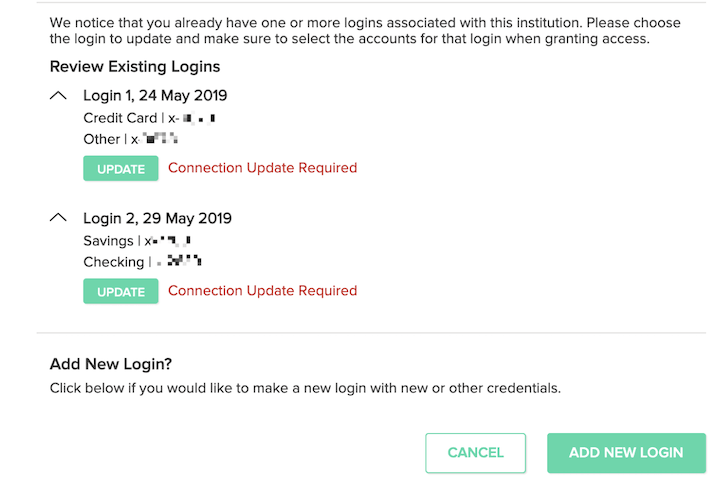Click the Credit Card account label
This screenshot has width=720, height=481.
coord(120,118)
